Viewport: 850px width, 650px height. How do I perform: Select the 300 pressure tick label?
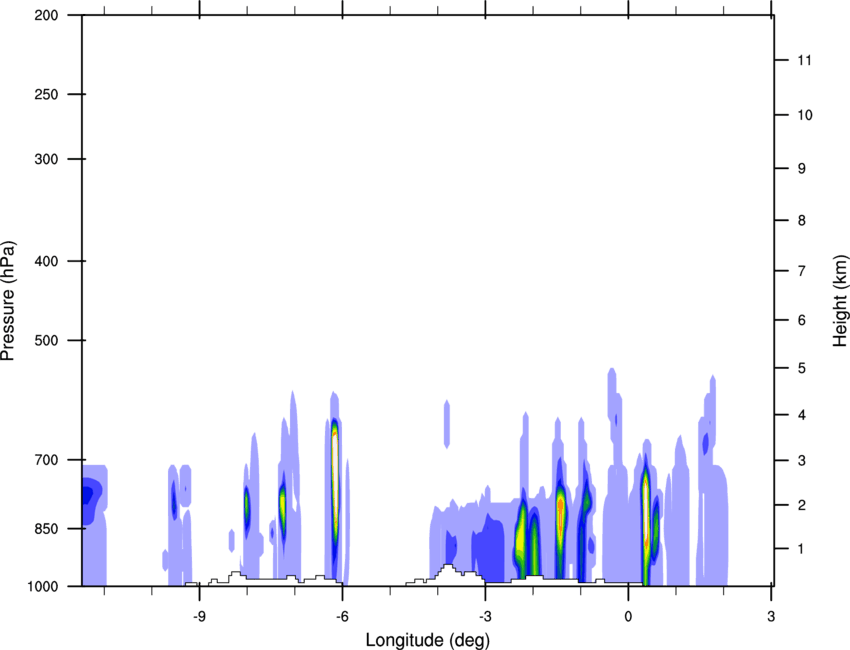coord(46,159)
